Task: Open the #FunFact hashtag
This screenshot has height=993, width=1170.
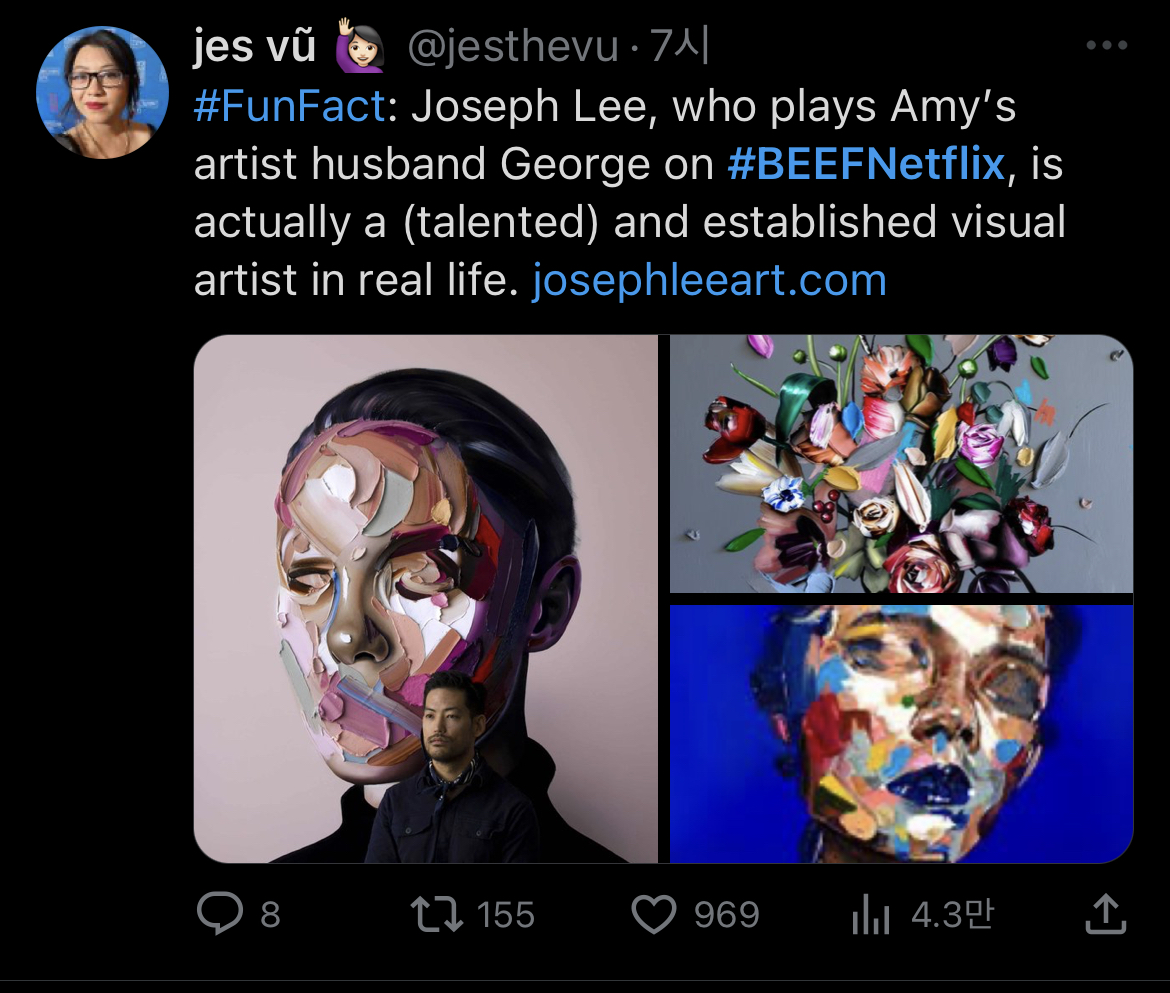Action: point(289,107)
